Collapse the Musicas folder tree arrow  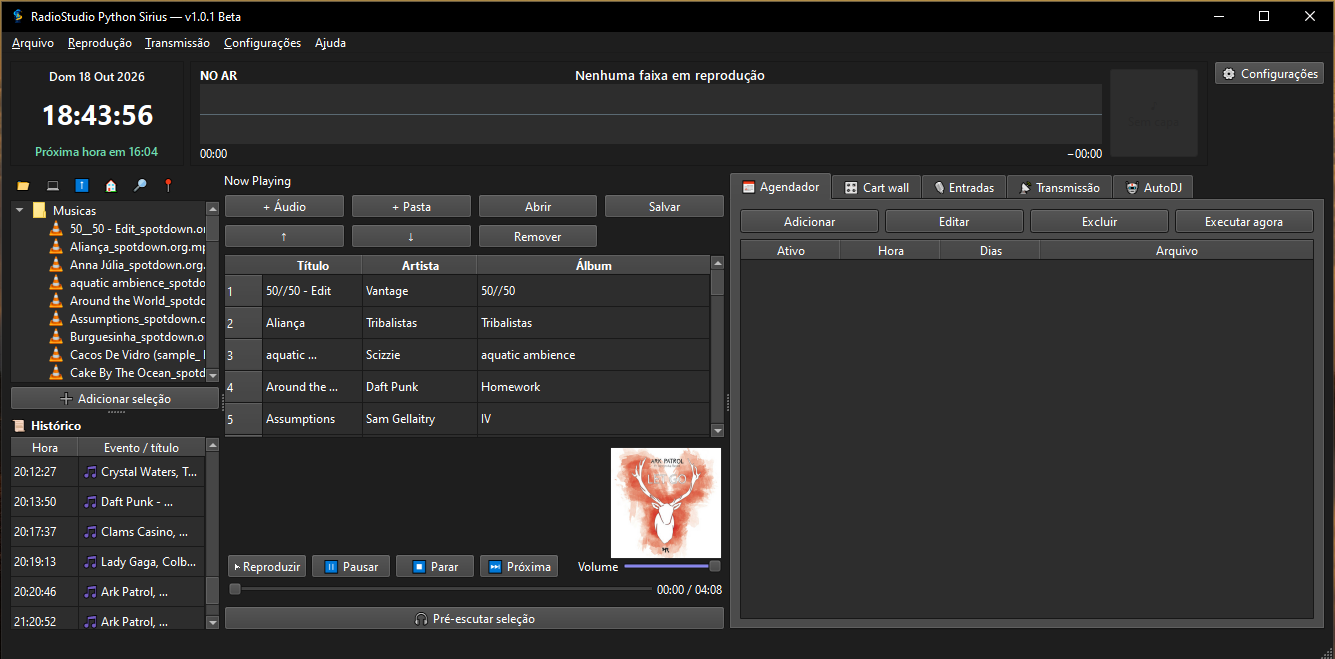point(19,211)
